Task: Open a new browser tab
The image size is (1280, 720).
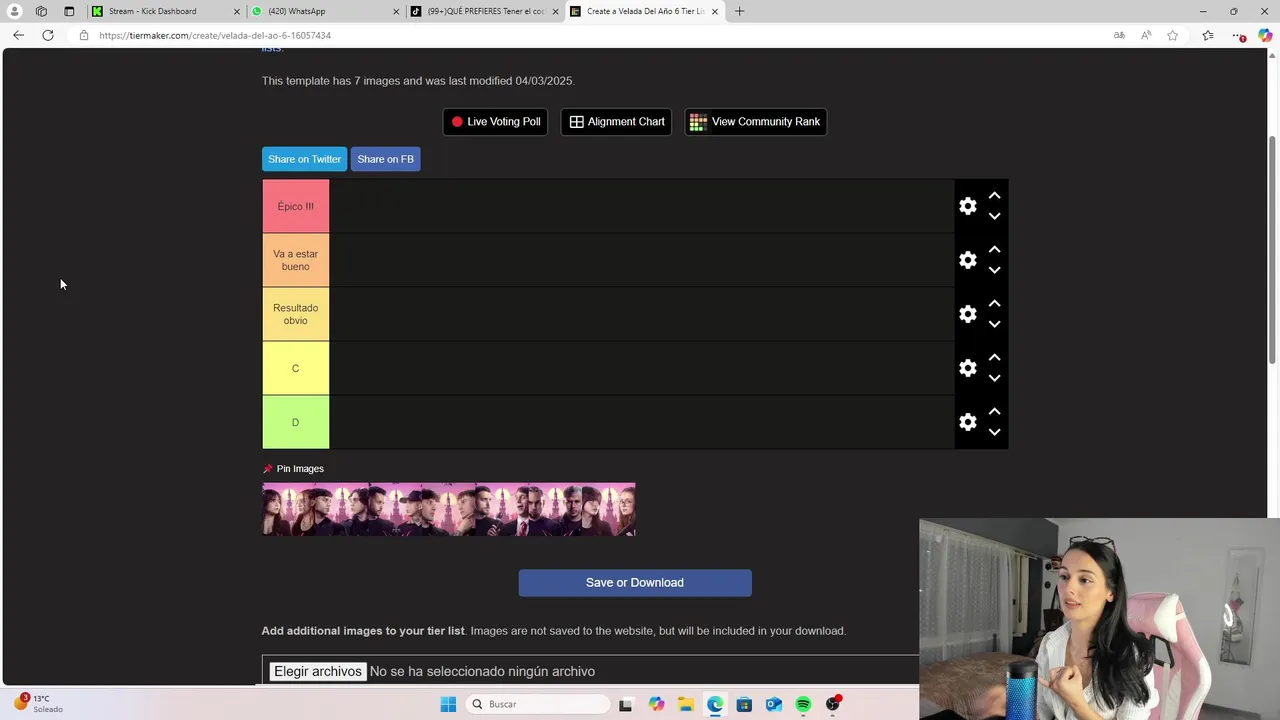Action: tap(739, 11)
